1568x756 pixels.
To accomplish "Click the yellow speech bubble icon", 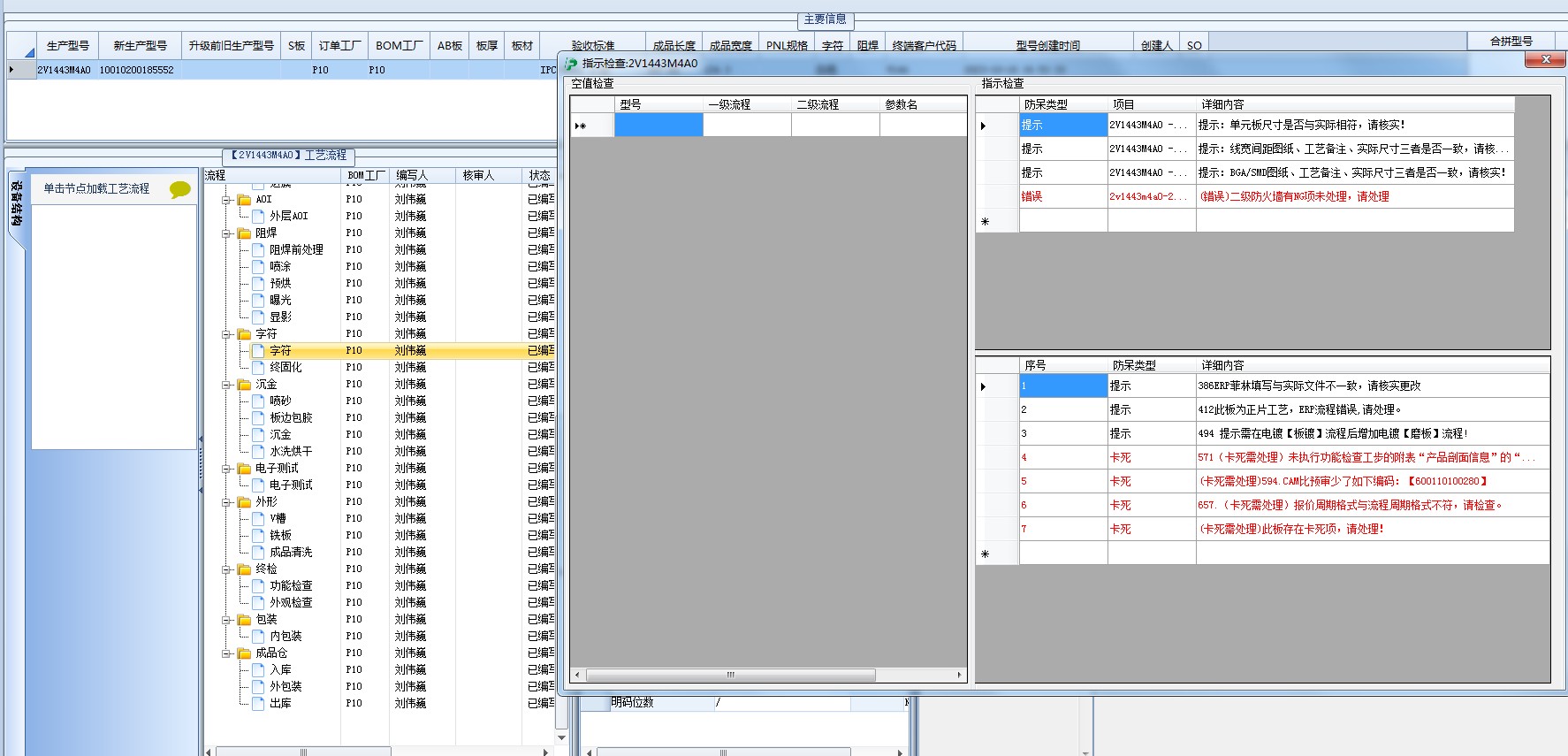I will [180, 189].
